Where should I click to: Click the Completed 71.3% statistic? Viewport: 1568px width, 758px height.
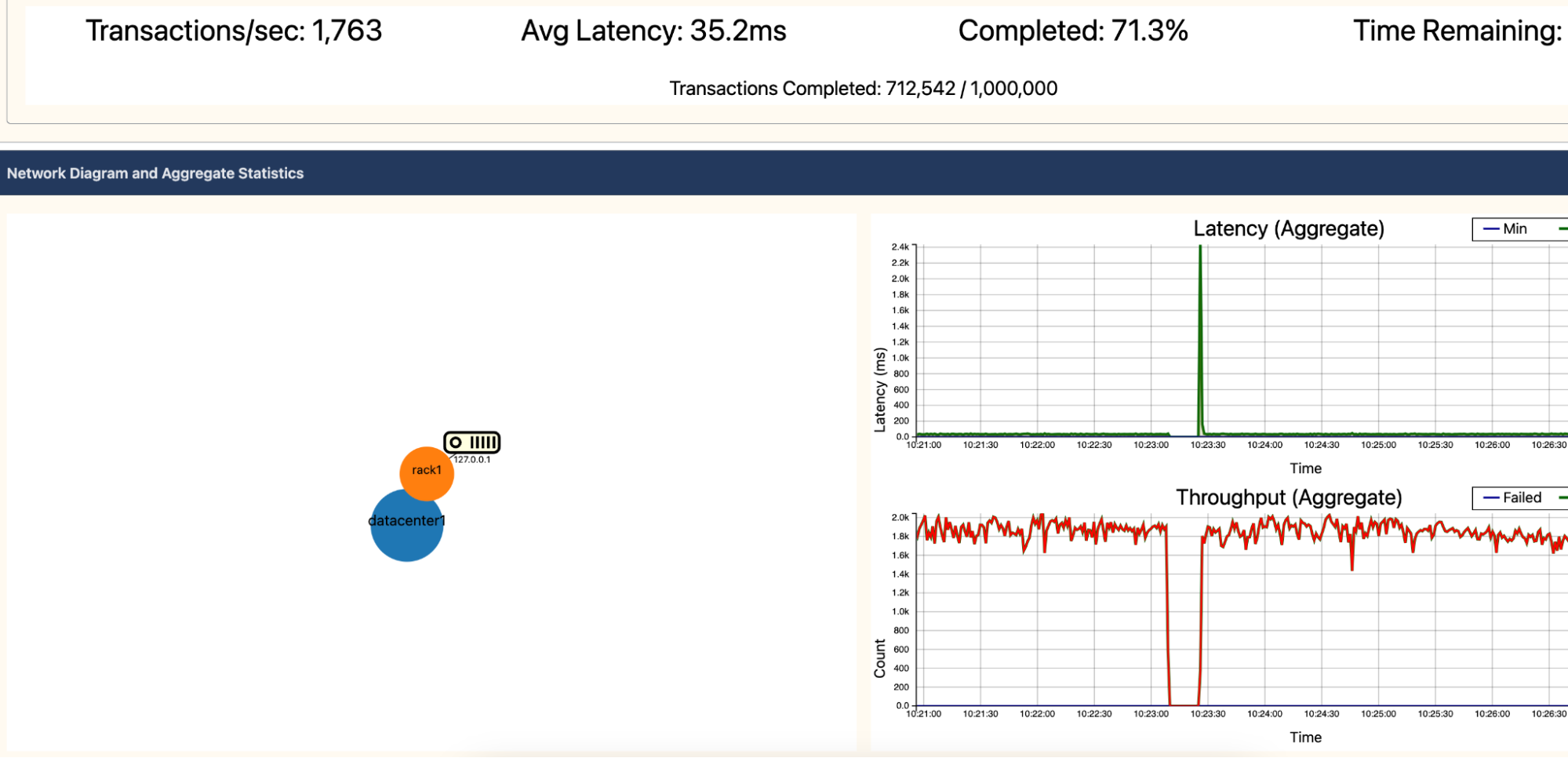[x=1072, y=31]
